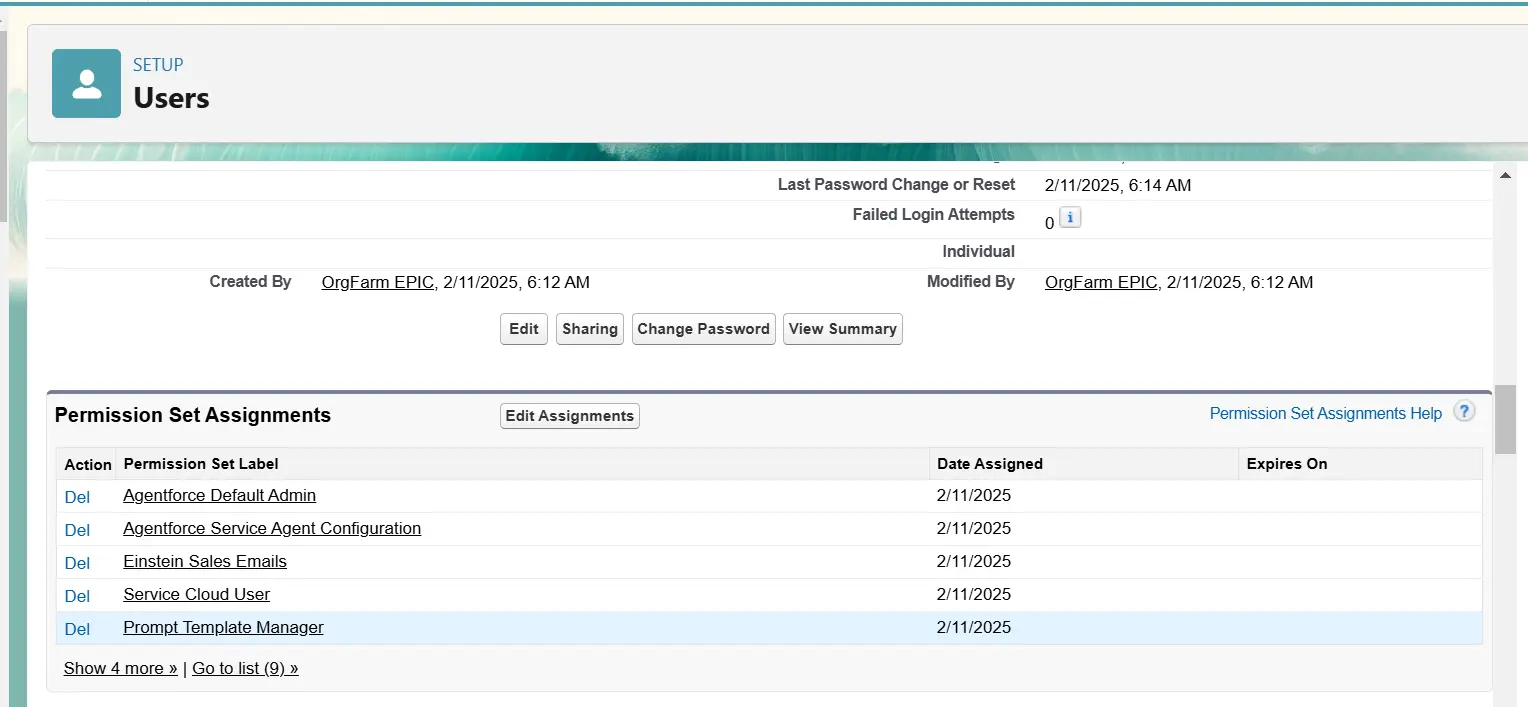Screen dimensions: 1528x707
Task: Delete the Prompt Template Manager assignment
Action: pos(77,629)
